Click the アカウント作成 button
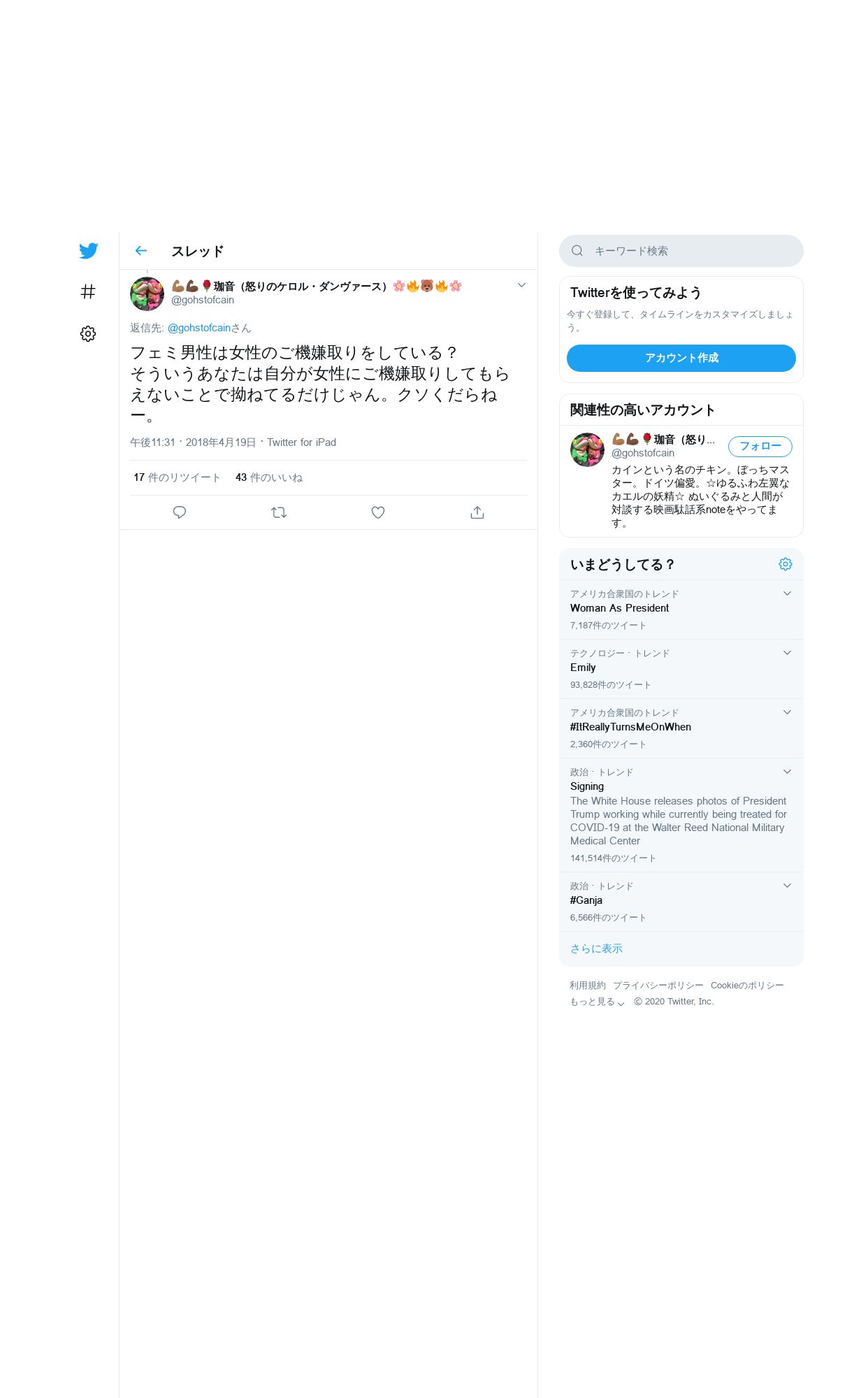 coord(681,358)
